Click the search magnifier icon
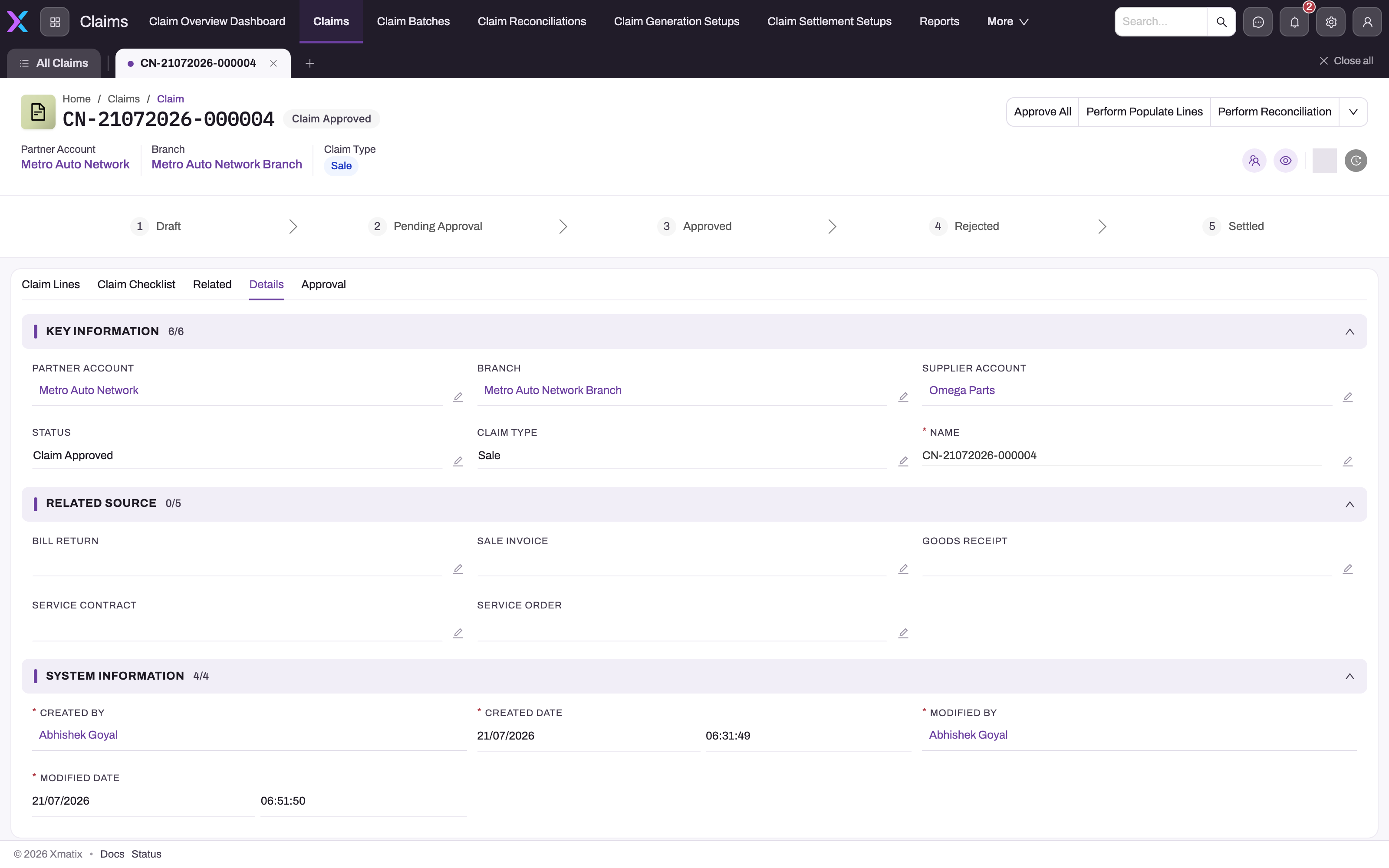The height and width of the screenshot is (868, 1389). coord(1221,22)
